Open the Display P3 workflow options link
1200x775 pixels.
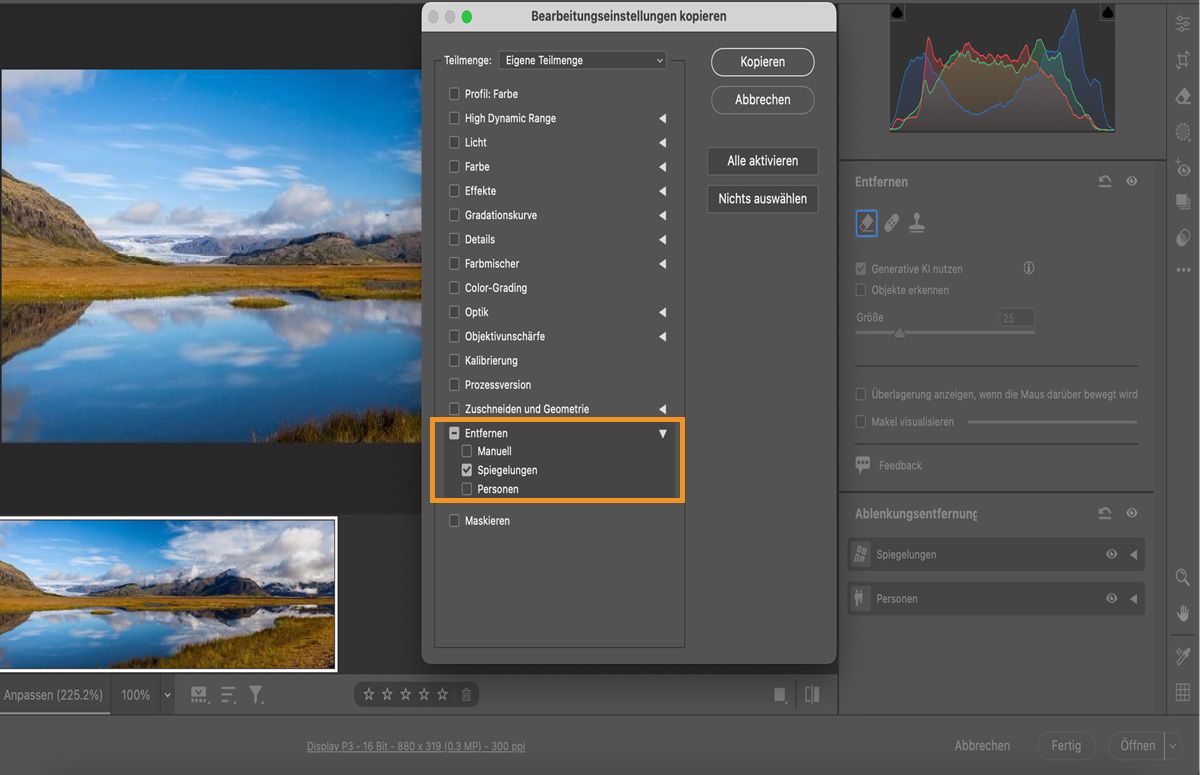416,747
